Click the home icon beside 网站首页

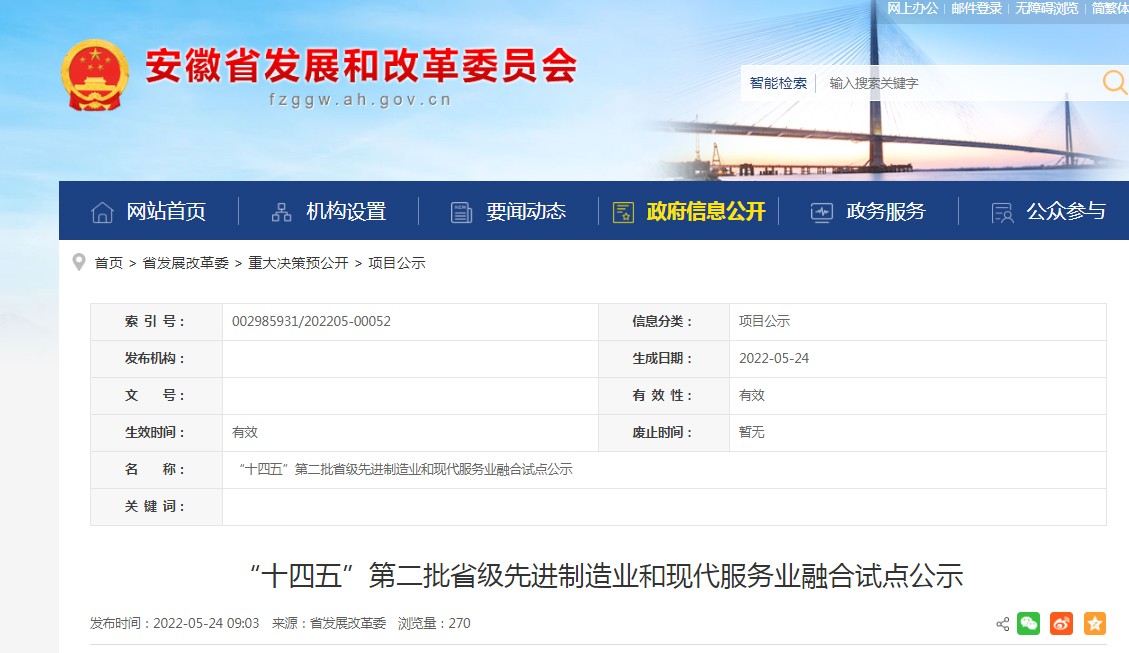[102, 212]
